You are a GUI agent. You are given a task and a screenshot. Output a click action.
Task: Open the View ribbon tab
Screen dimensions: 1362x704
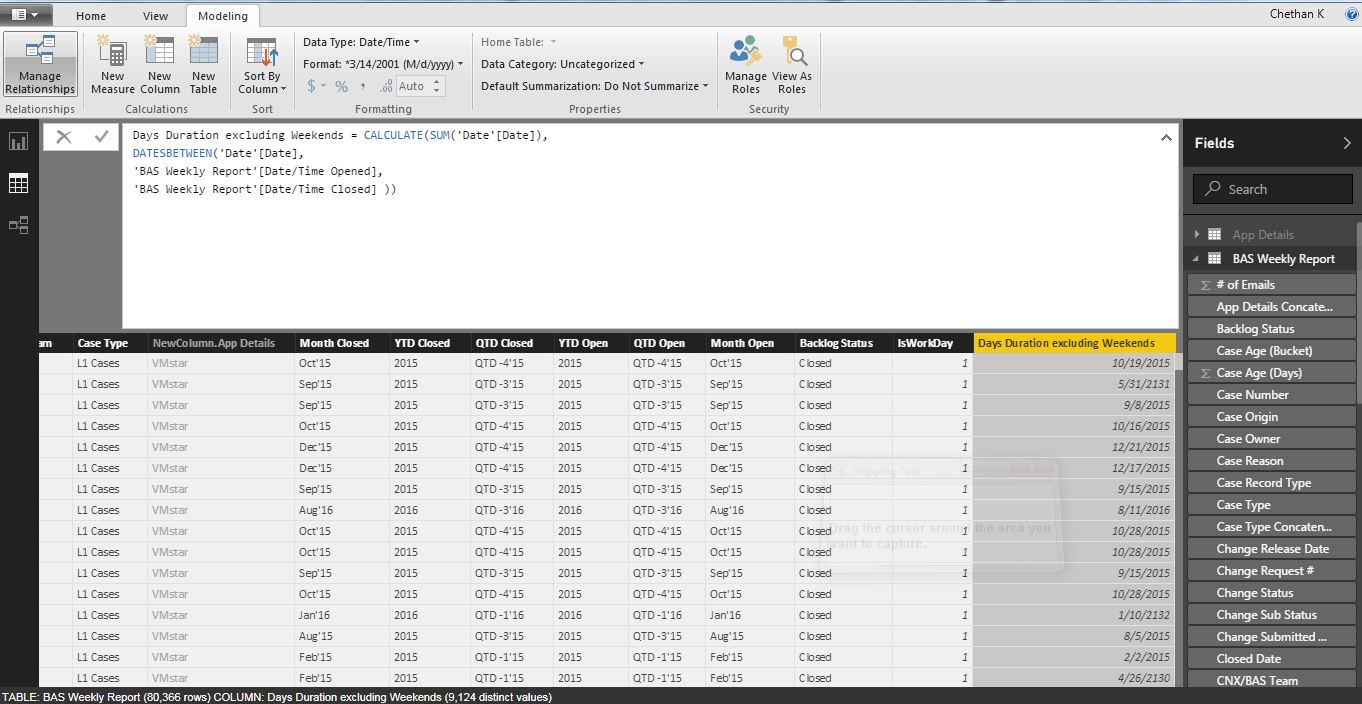pos(155,15)
